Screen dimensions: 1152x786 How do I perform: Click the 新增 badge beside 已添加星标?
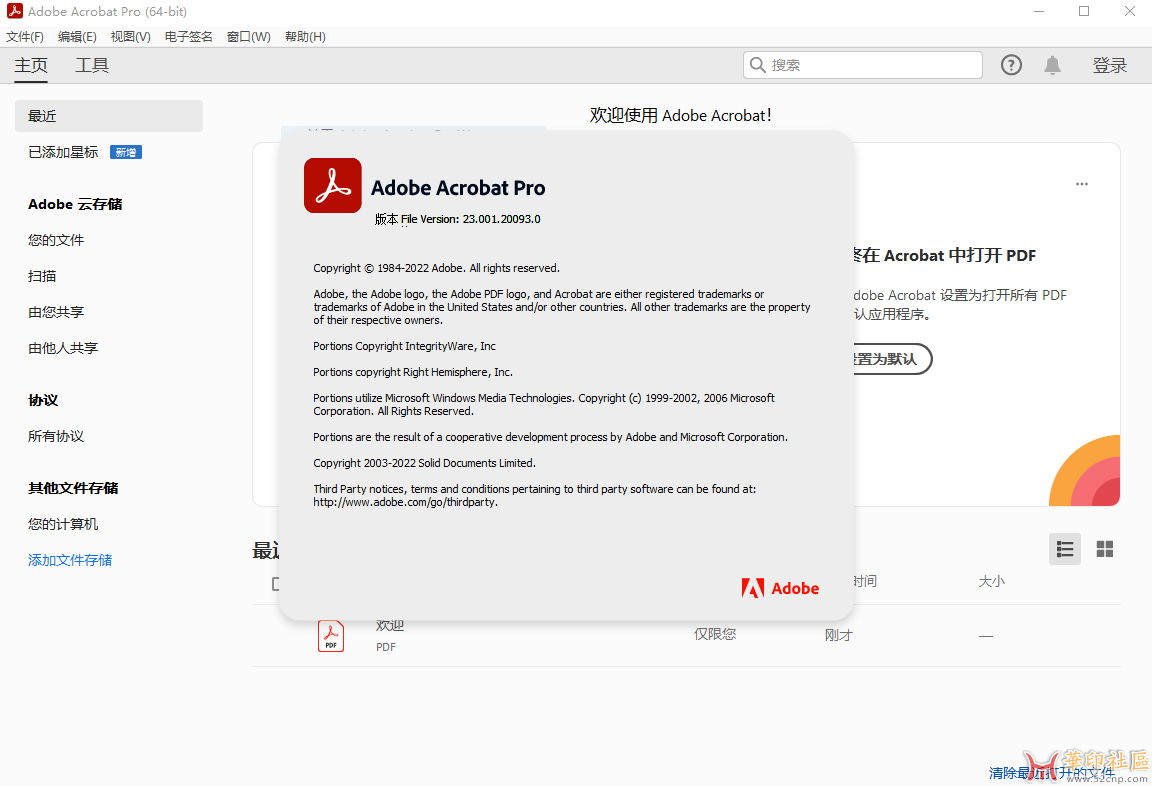[x=126, y=152]
